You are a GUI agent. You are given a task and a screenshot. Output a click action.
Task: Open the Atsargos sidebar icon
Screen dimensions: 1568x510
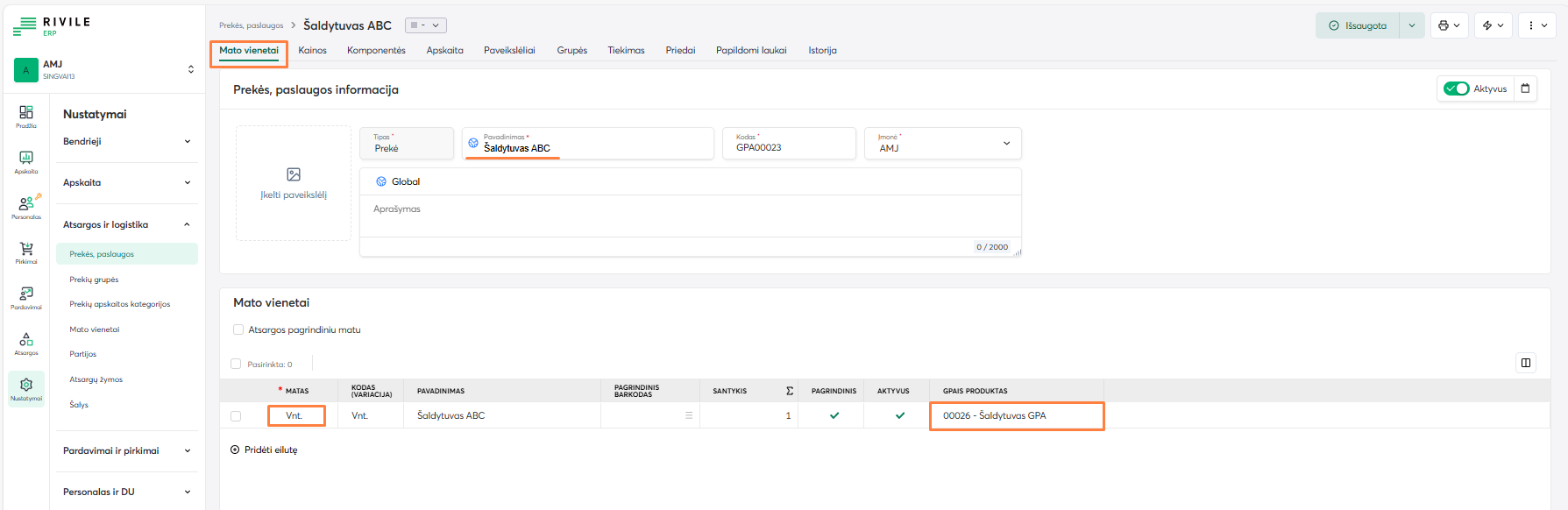point(26,344)
